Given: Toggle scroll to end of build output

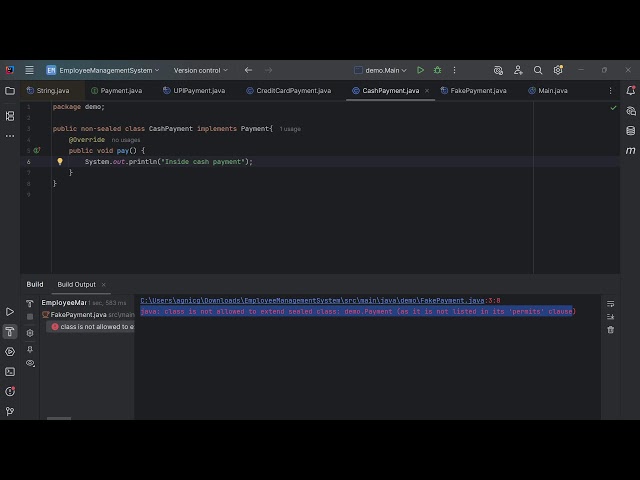Looking at the screenshot, I should click(x=611, y=317).
